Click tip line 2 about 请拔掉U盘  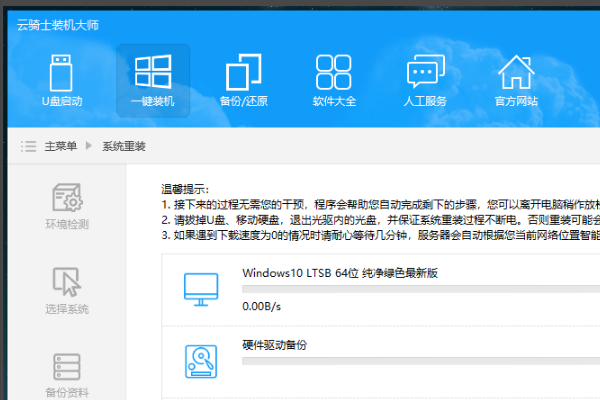tap(381, 220)
